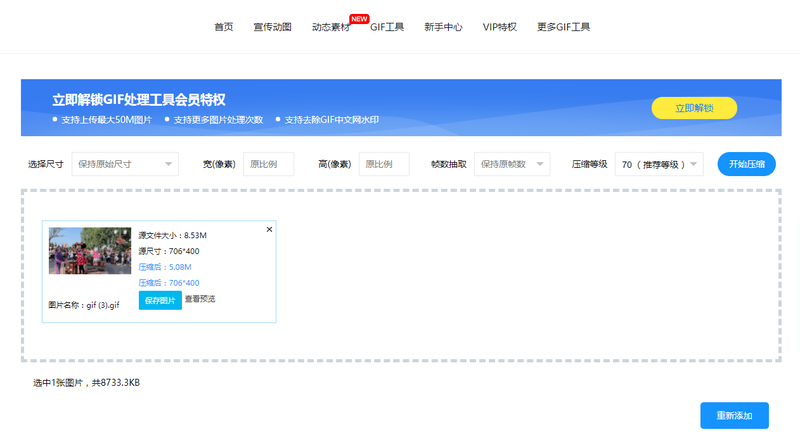Screen dimensions: 800x439
Task: Click the 保存图片 button
Action: pos(160,300)
